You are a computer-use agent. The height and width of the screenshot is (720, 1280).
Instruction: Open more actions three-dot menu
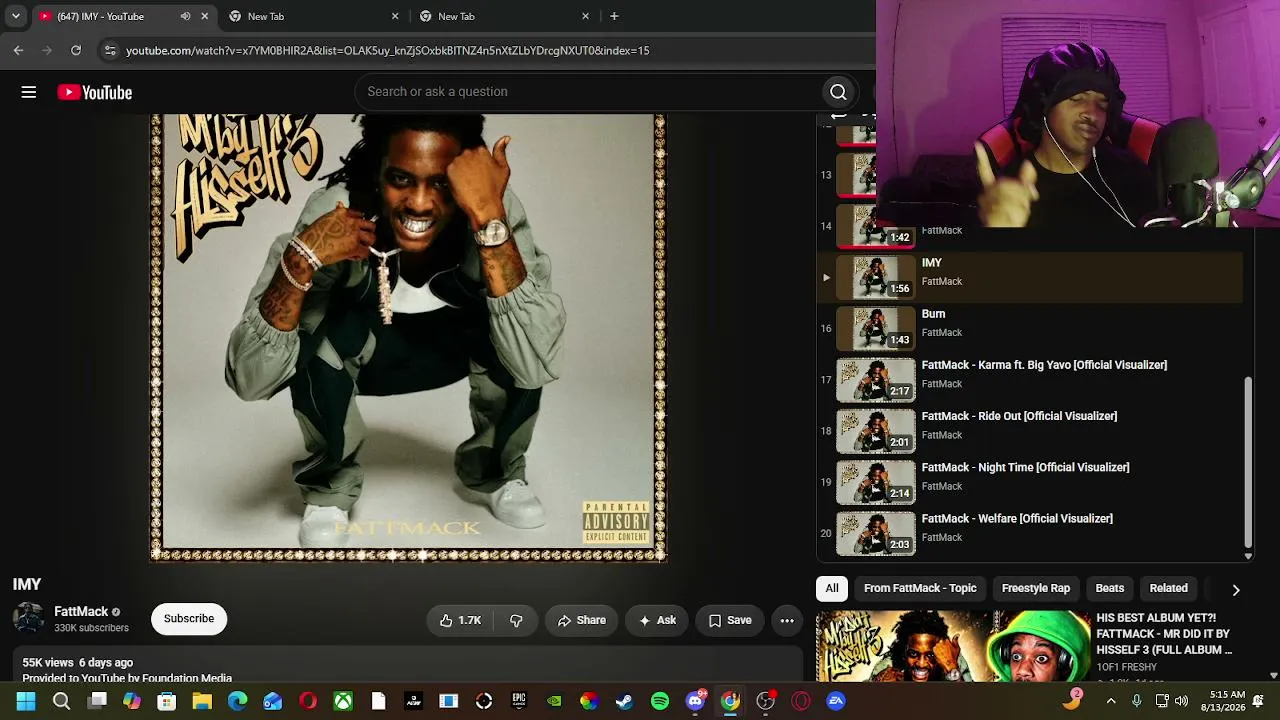[787, 620]
